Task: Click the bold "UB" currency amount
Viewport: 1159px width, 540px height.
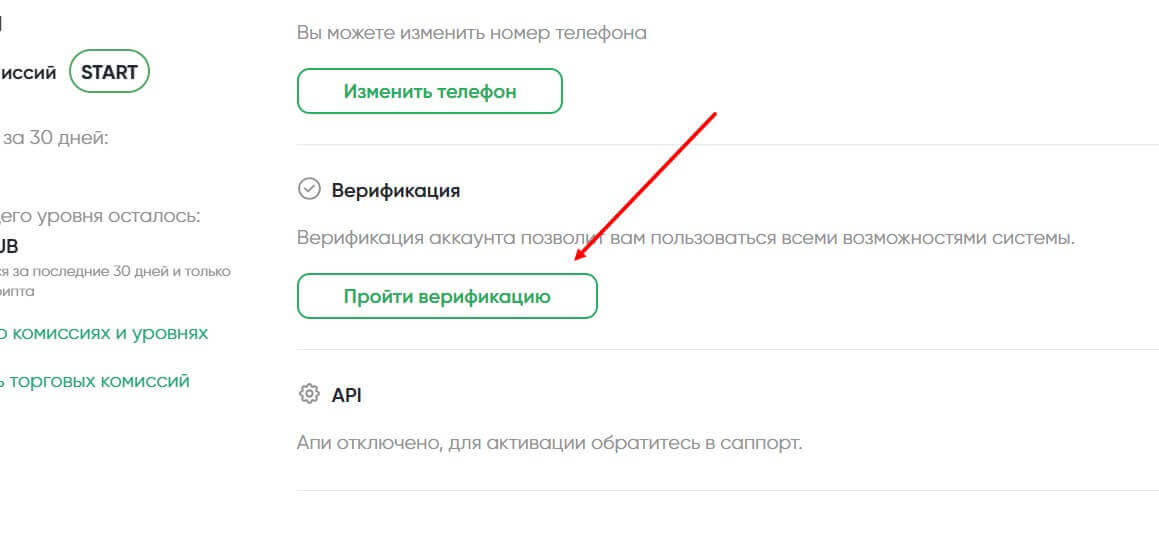Action: [9, 246]
